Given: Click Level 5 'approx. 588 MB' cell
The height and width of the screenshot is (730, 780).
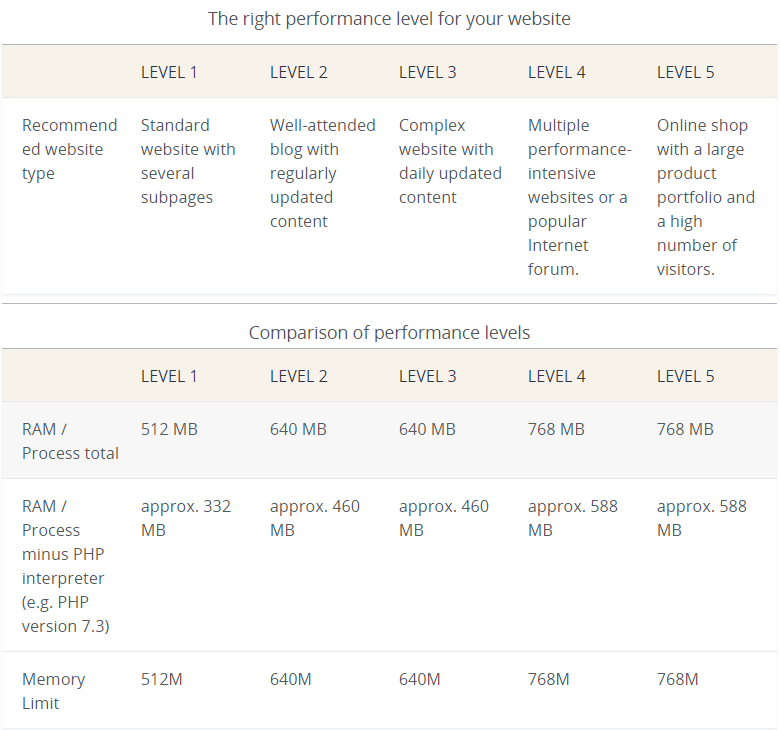Looking at the screenshot, I should tap(702, 518).
